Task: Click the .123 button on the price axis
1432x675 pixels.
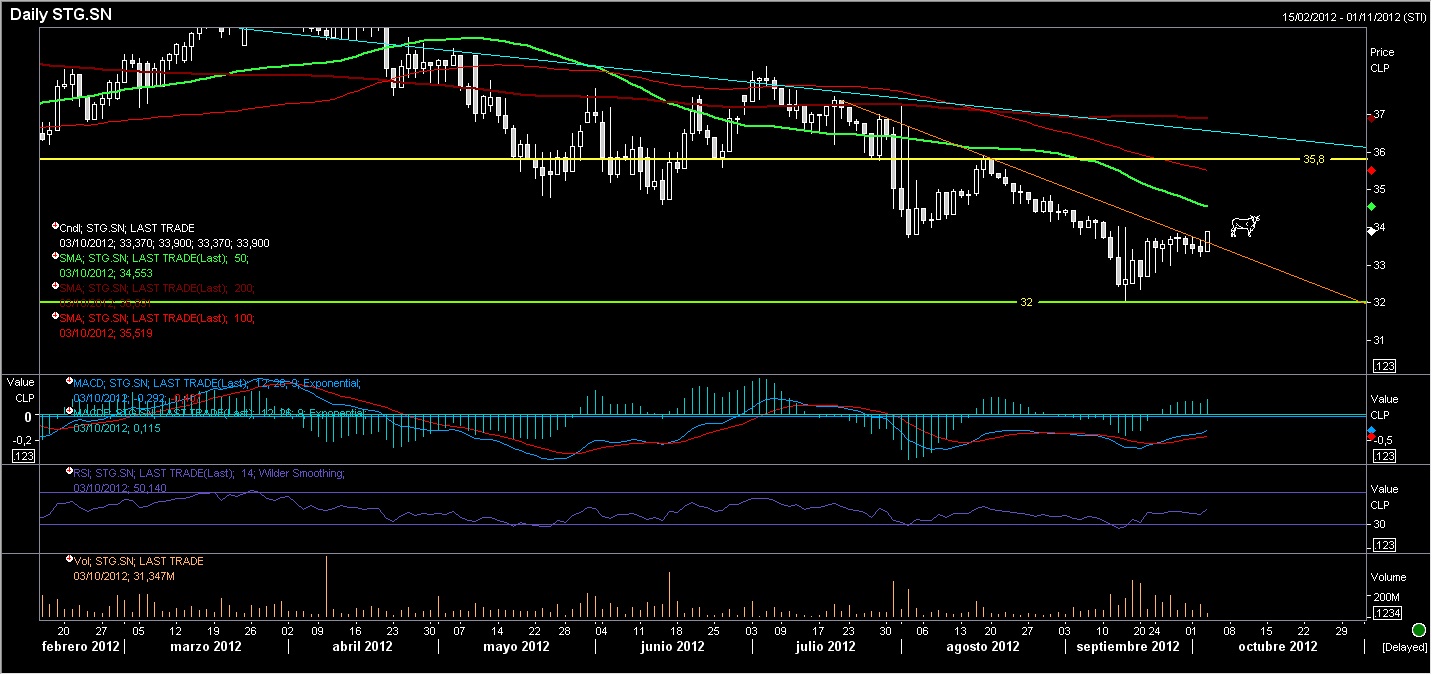Action: point(1385,366)
